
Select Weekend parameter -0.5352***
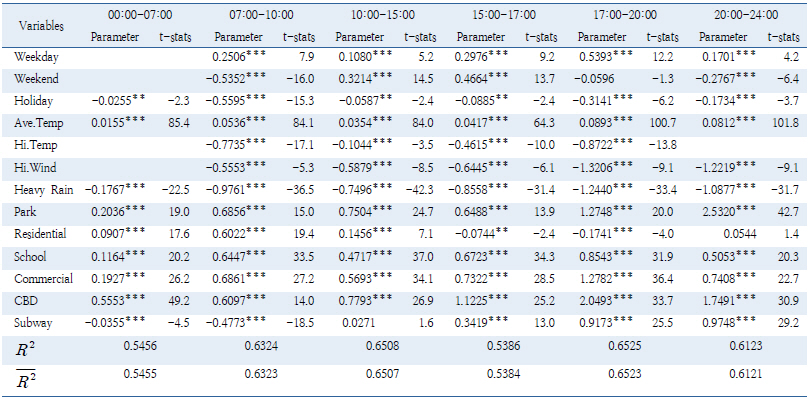tap(236, 78)
